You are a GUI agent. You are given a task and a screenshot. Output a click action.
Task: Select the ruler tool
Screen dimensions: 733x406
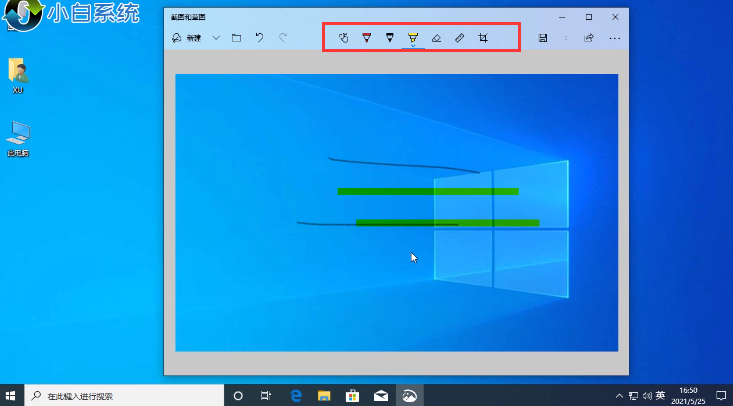(460, 38)
